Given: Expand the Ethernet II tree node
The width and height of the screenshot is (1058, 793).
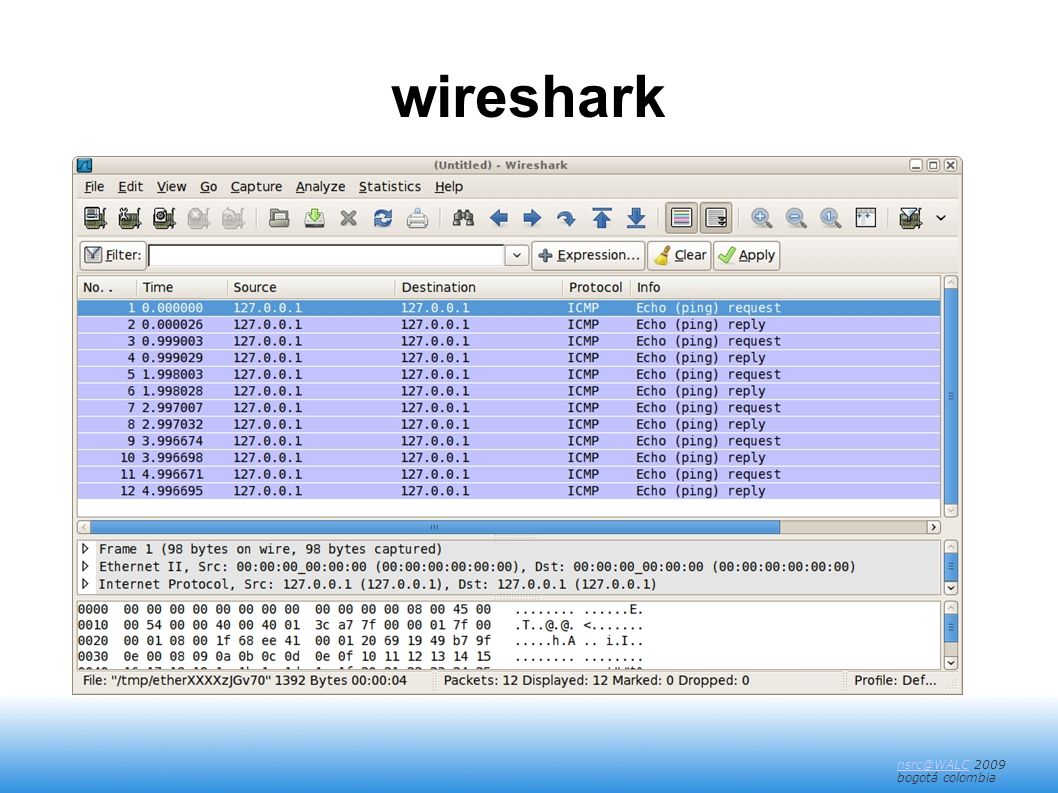Looking at the screenshot, I should 85,566.
